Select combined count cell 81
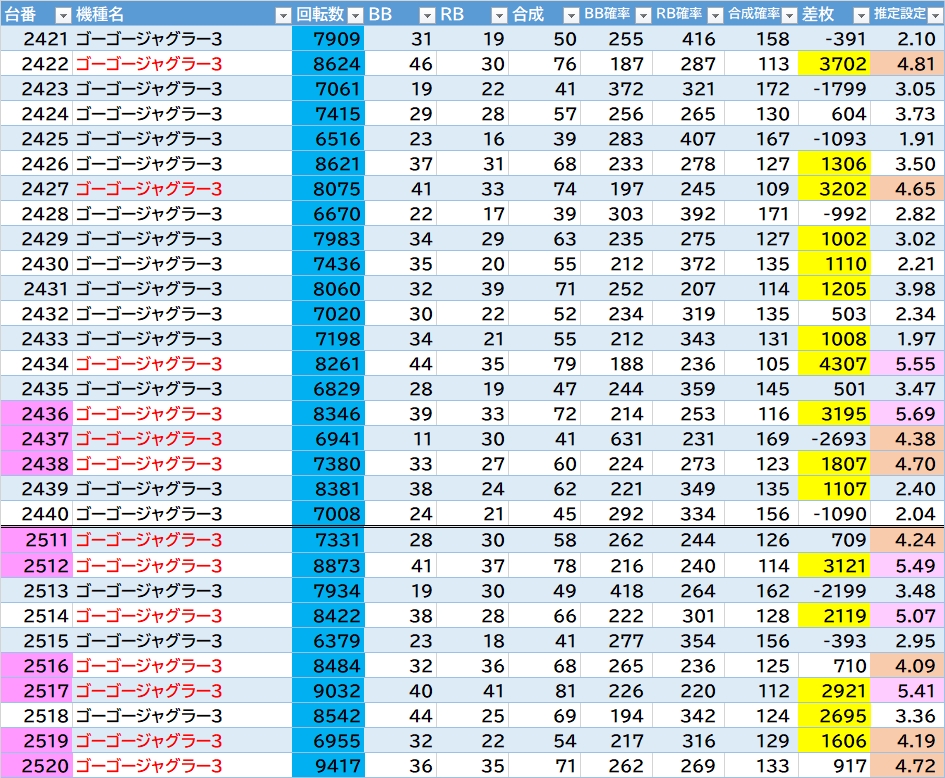Viewport: 945px width, 778px height. coord(545,691)
